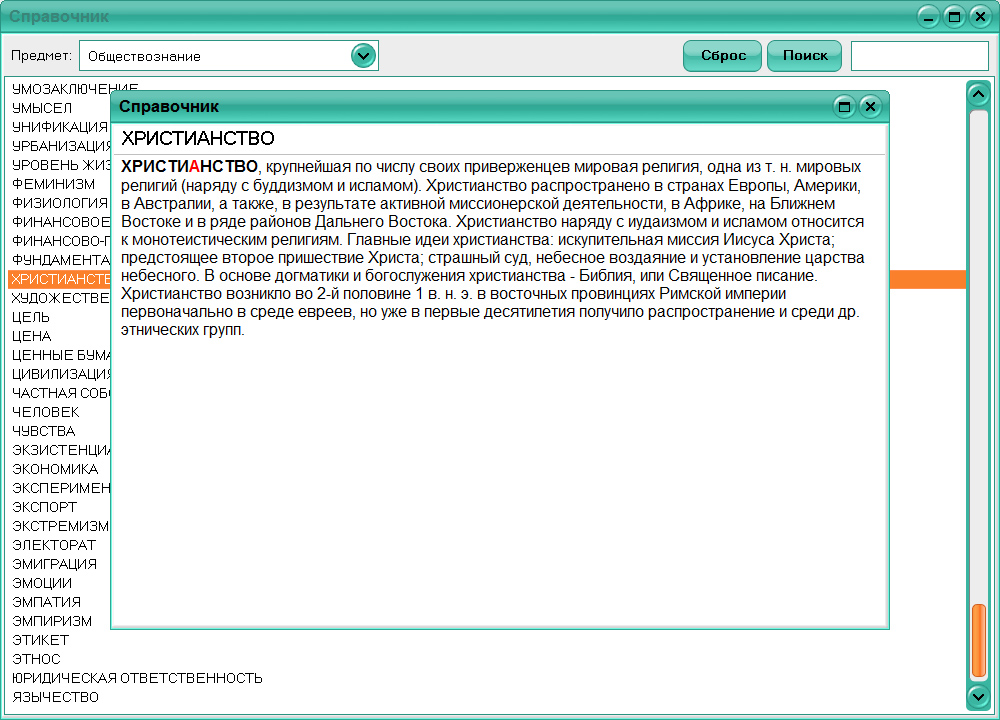Viewport: 1000px width, 720px height.
Task: Click the scroll down arrow of list
Action: click(x=978, y=696)
